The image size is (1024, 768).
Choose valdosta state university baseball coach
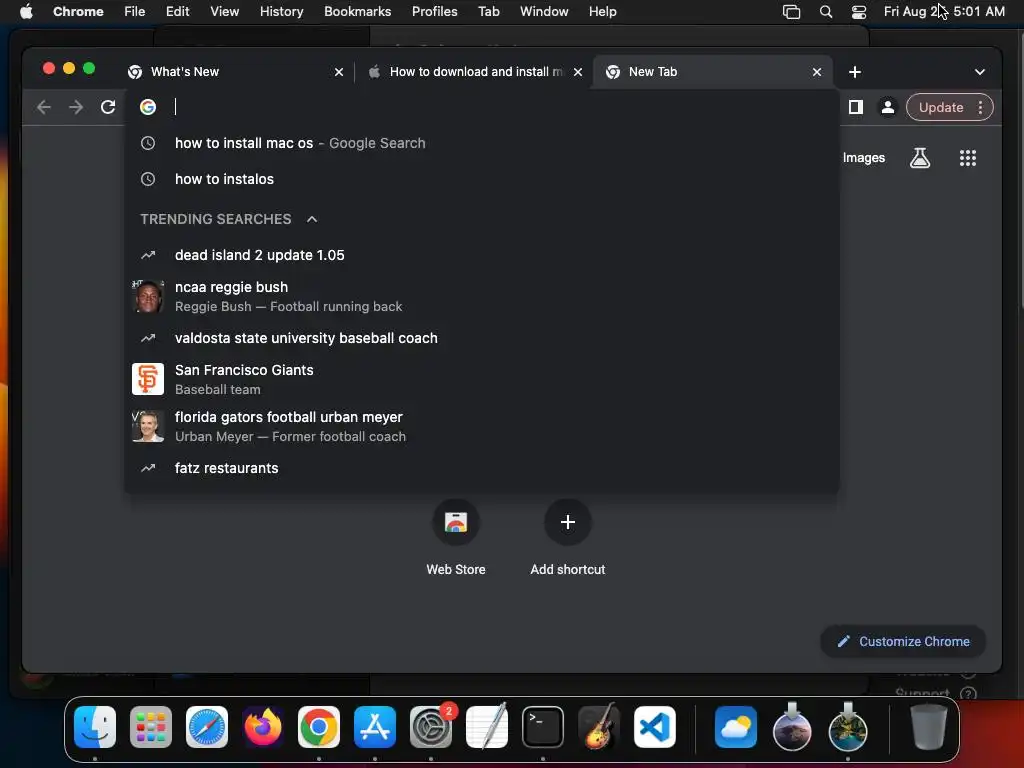pos(481,338)
